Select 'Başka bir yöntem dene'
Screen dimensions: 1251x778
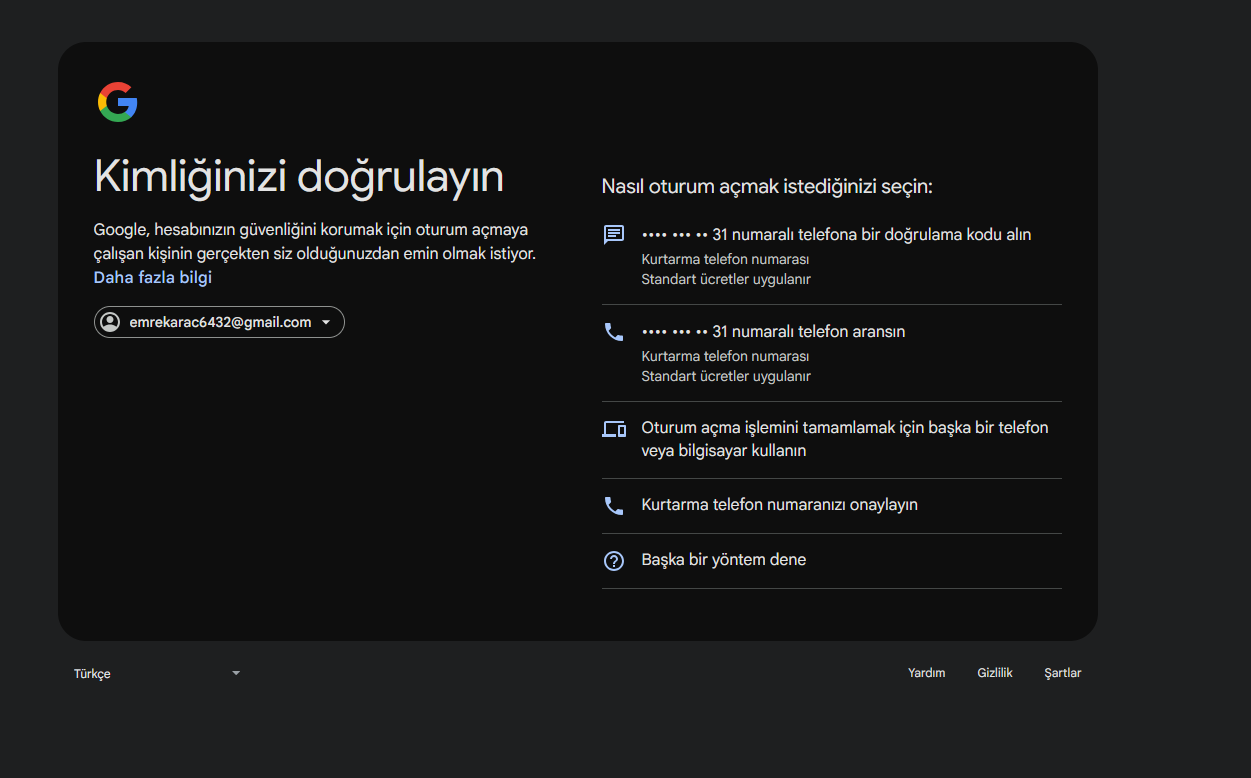[831, 561]
